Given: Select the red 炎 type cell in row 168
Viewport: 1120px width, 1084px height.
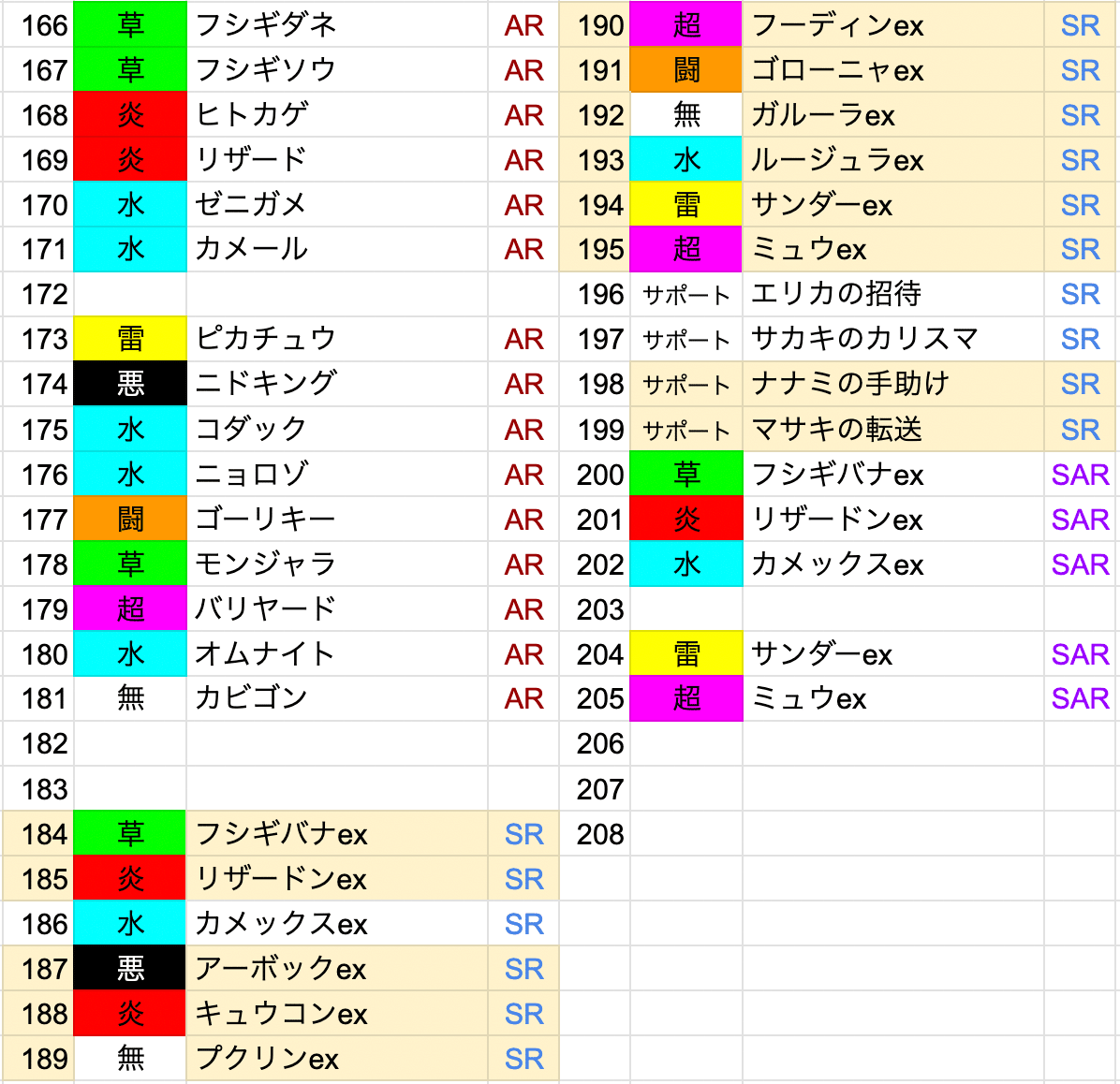Looking at the screenshot, I should pyautogui.click(x=130, y=115).
